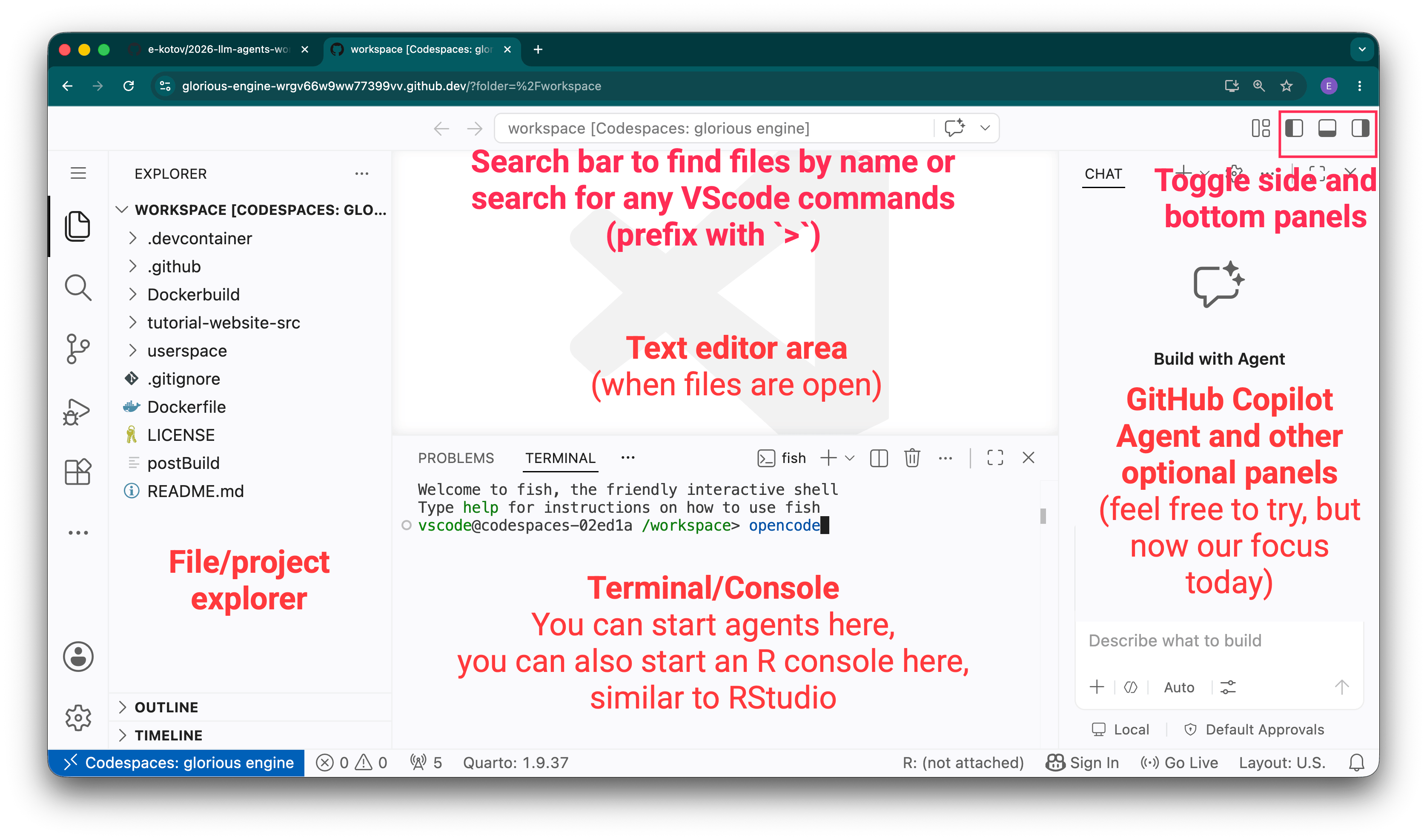Go back in editor history
Screen dimensions: 1427x840
(x=441, y=129)
